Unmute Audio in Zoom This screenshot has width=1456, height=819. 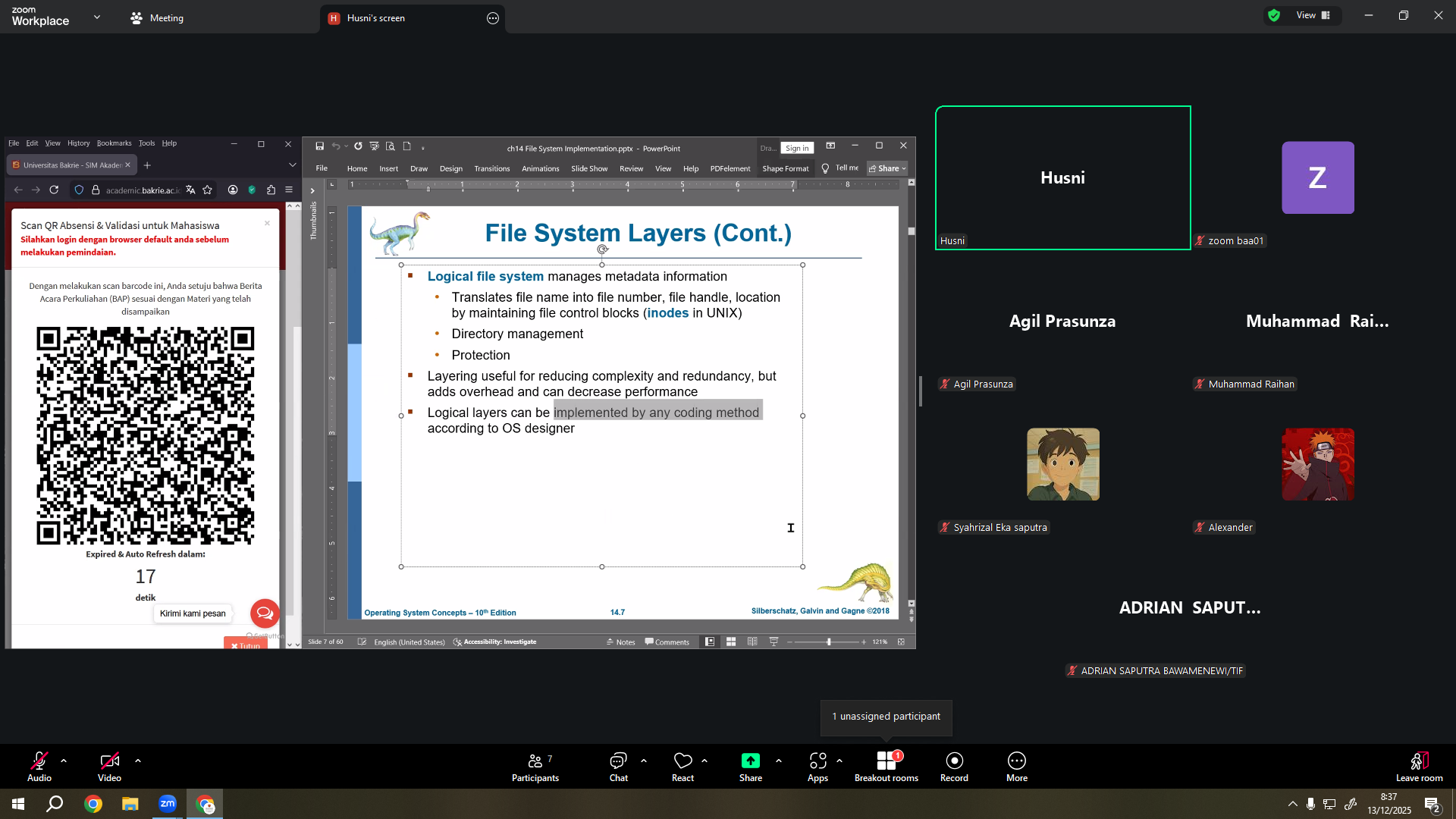39,767
